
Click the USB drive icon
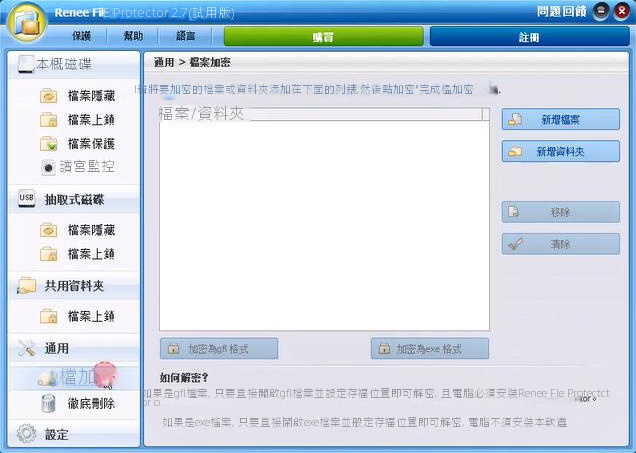[27, 198]
